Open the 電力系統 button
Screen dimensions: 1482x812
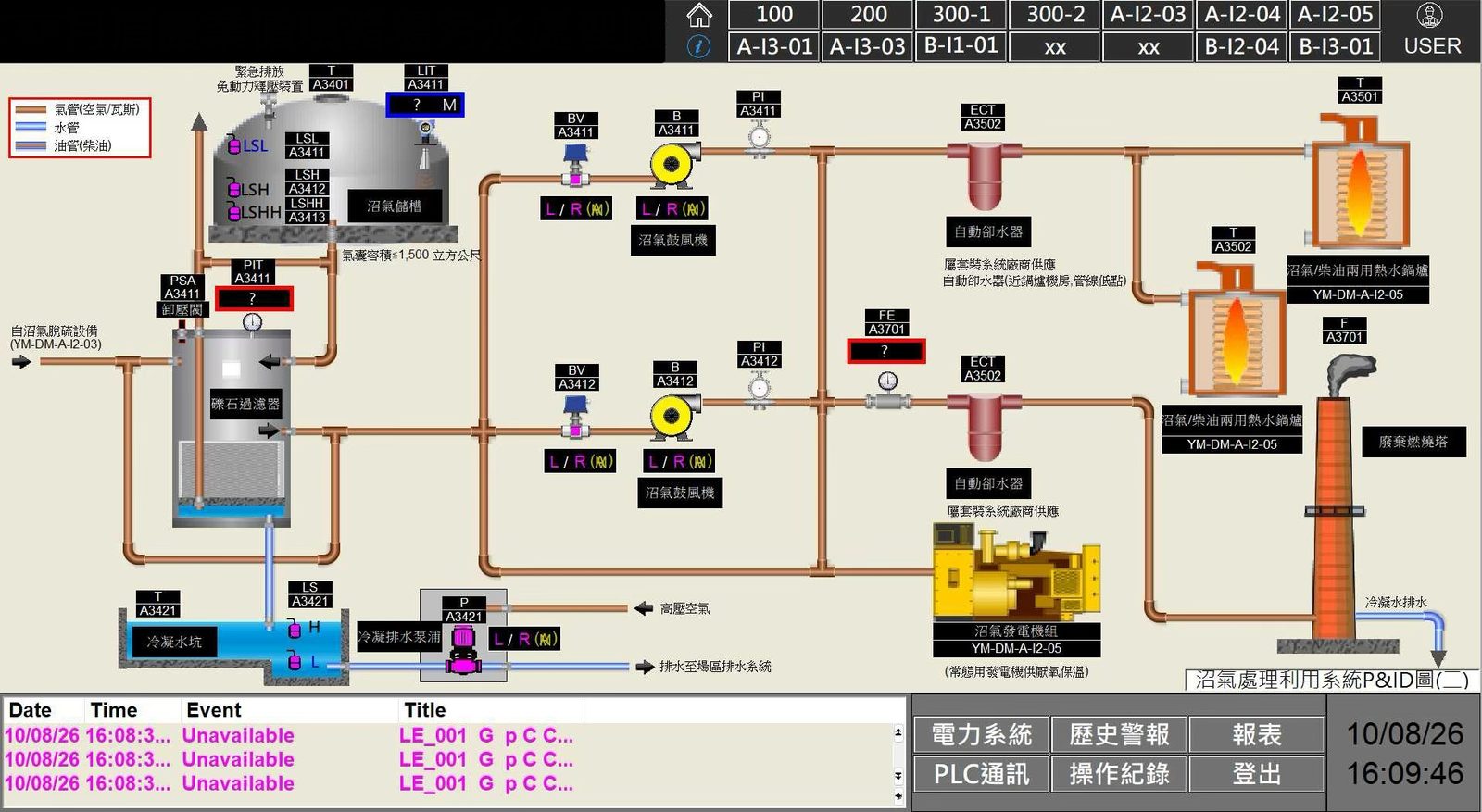click(981, 734)
